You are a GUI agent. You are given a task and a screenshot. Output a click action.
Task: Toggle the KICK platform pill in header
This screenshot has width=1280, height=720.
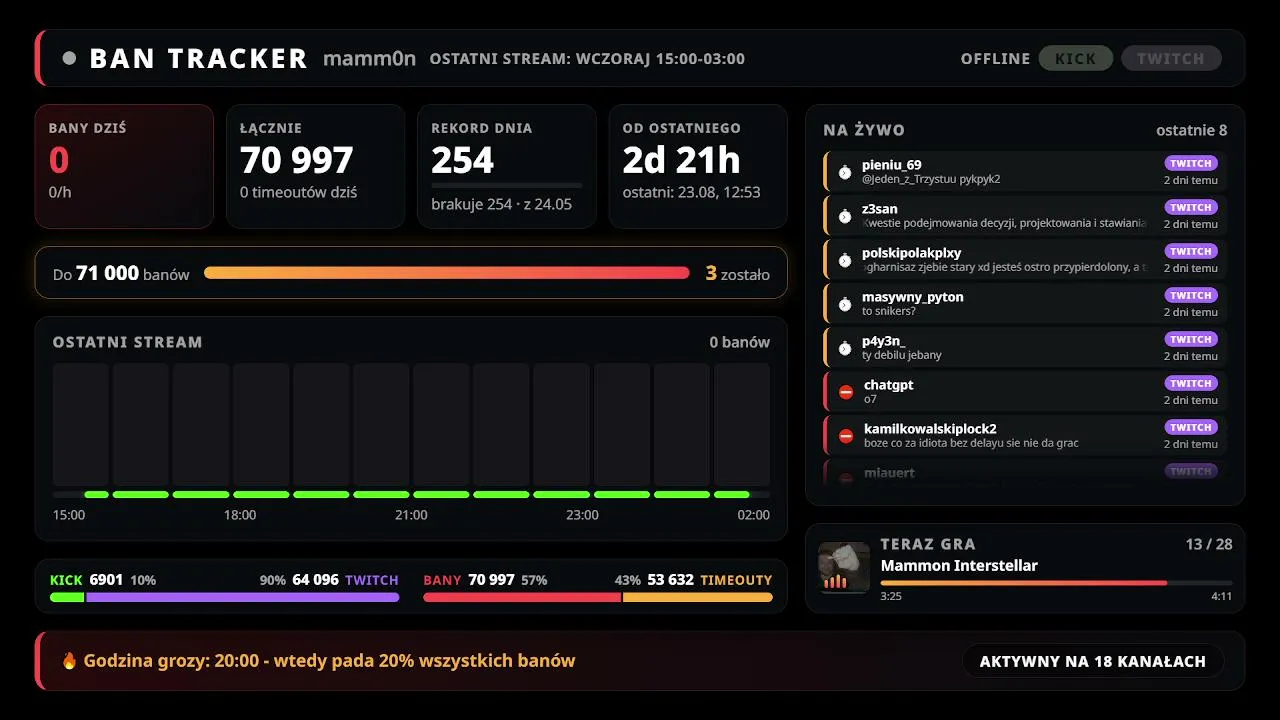[x=1075, y=58]
